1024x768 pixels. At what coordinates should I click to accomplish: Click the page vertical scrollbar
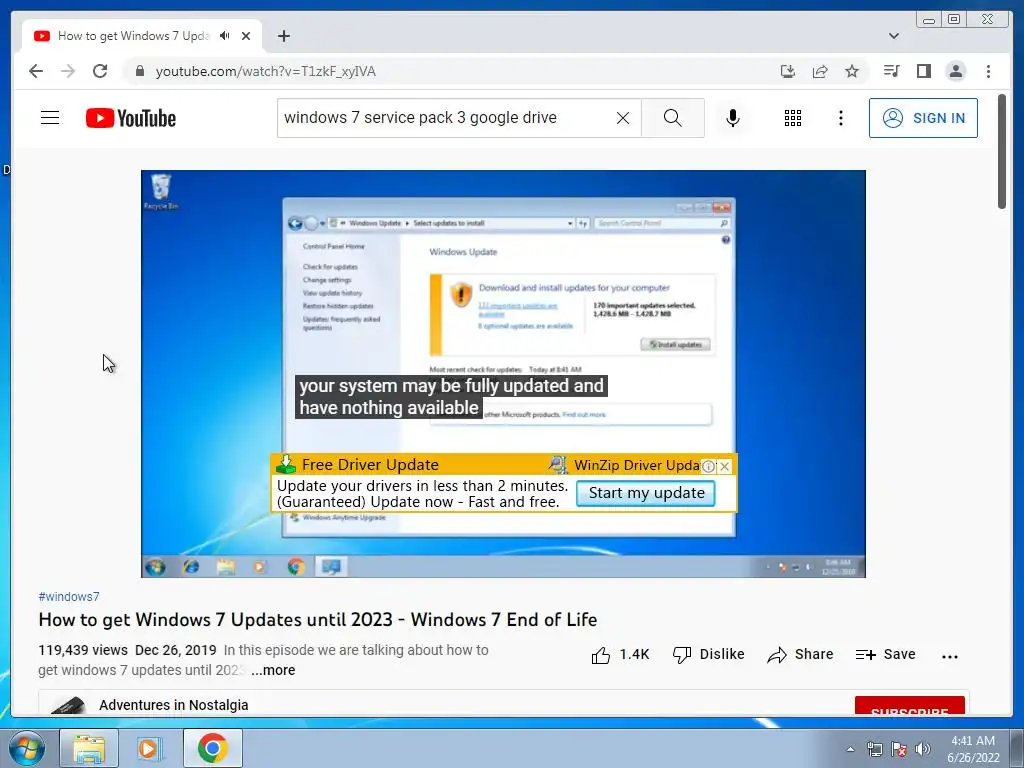click(1002, 151)
